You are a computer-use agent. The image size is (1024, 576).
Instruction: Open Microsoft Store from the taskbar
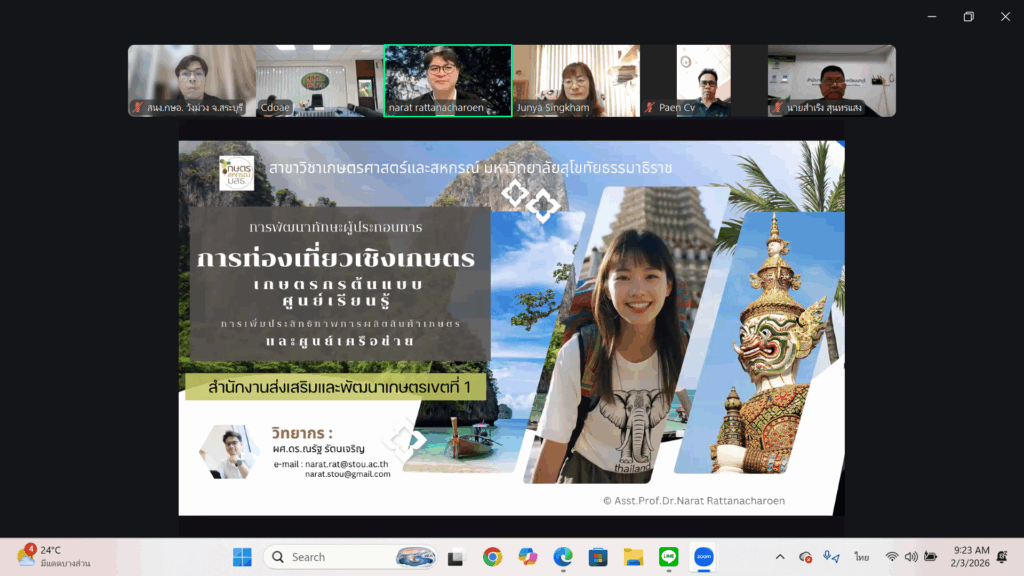click(x=598, y=557)
